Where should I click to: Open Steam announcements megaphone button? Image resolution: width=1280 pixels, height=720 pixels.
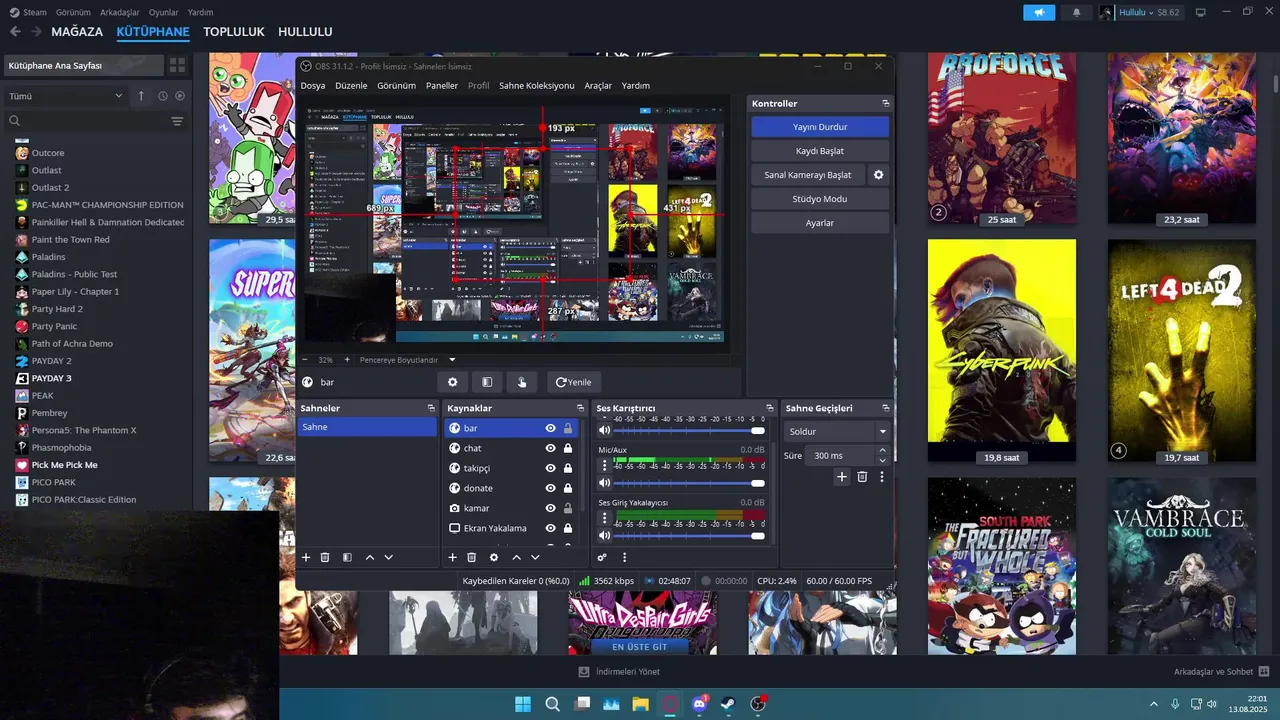tap(1039, 12)
